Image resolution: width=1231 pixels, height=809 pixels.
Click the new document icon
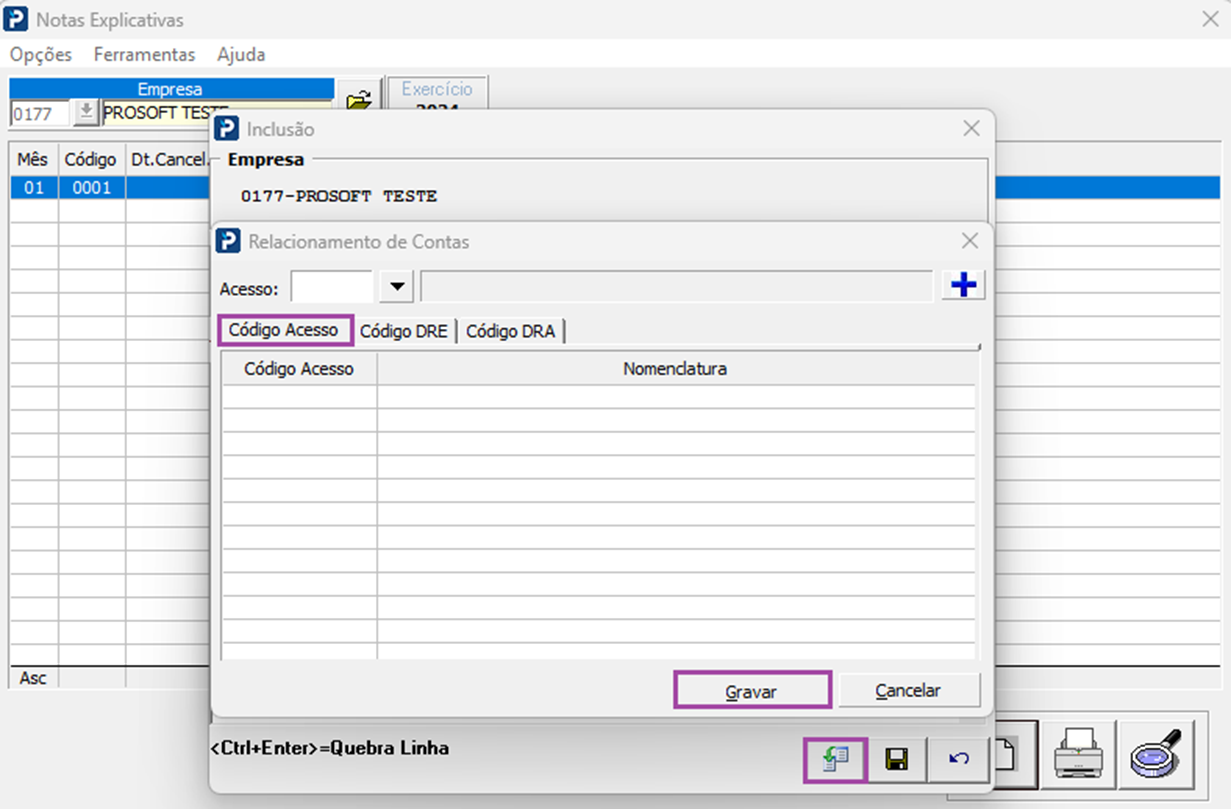(1012, 756)
